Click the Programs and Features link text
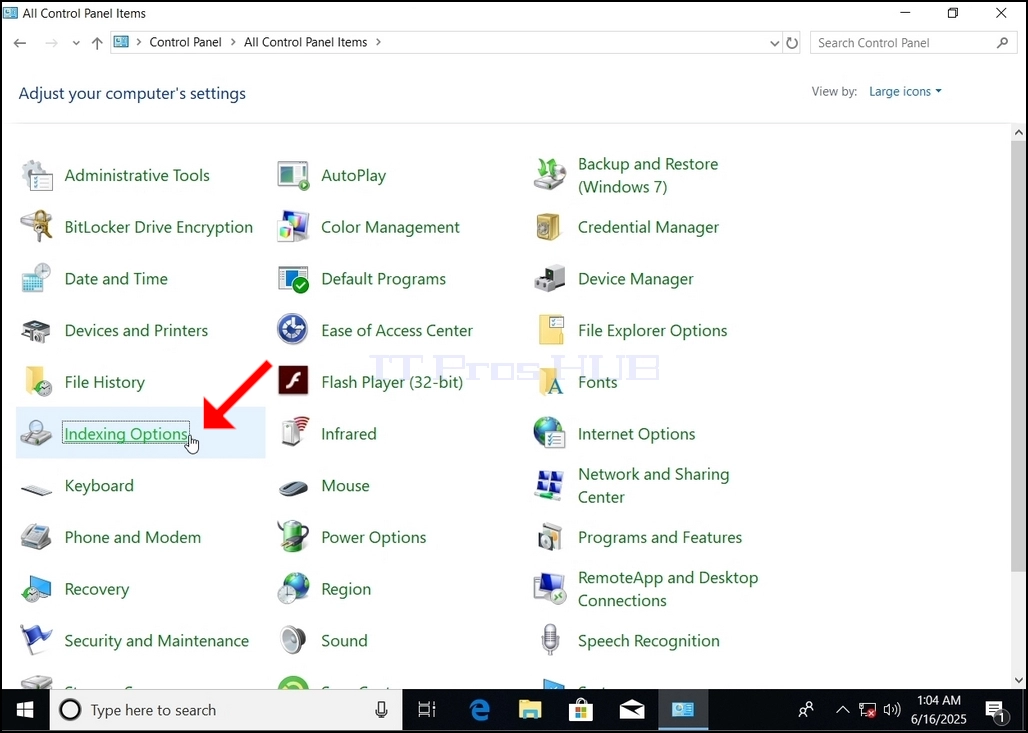Image resolution: width=1028 pixels, height=733 pixels. click(x=660, y=537)
